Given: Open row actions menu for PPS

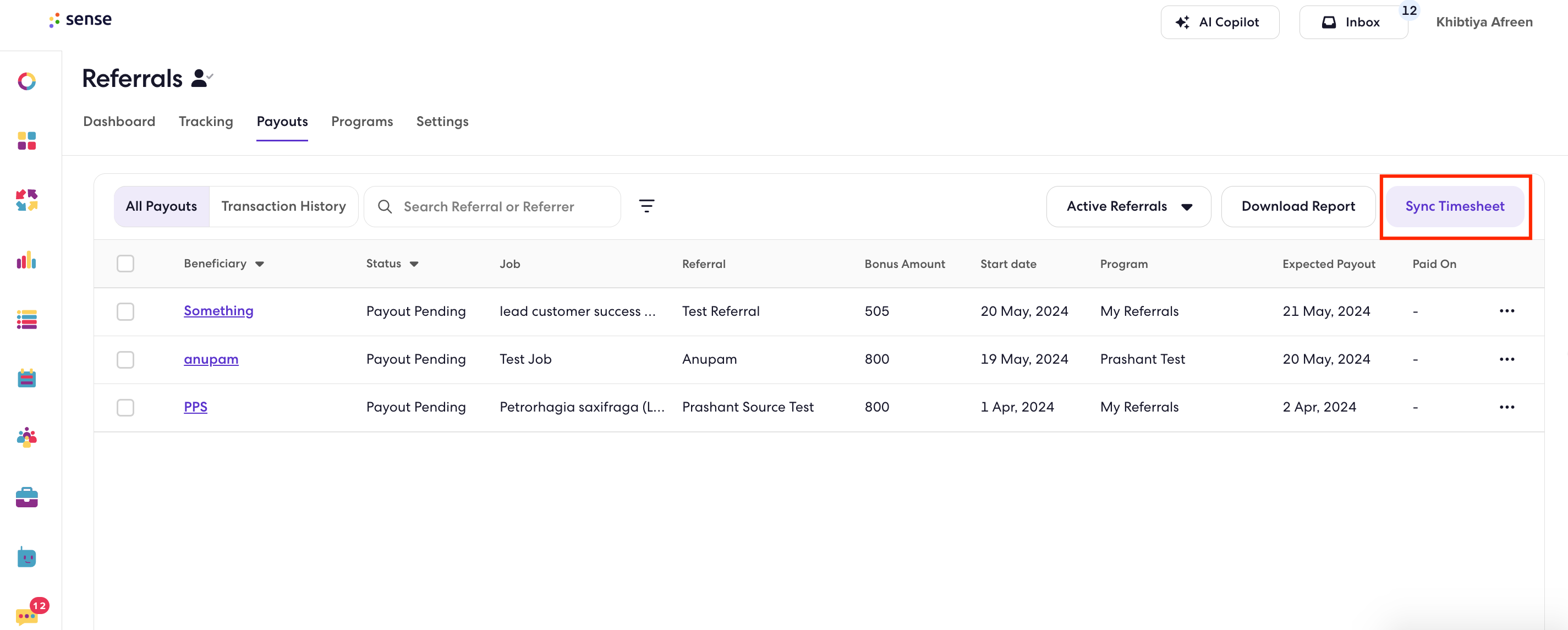Looking at the screenshot, I should point(1506,407).
